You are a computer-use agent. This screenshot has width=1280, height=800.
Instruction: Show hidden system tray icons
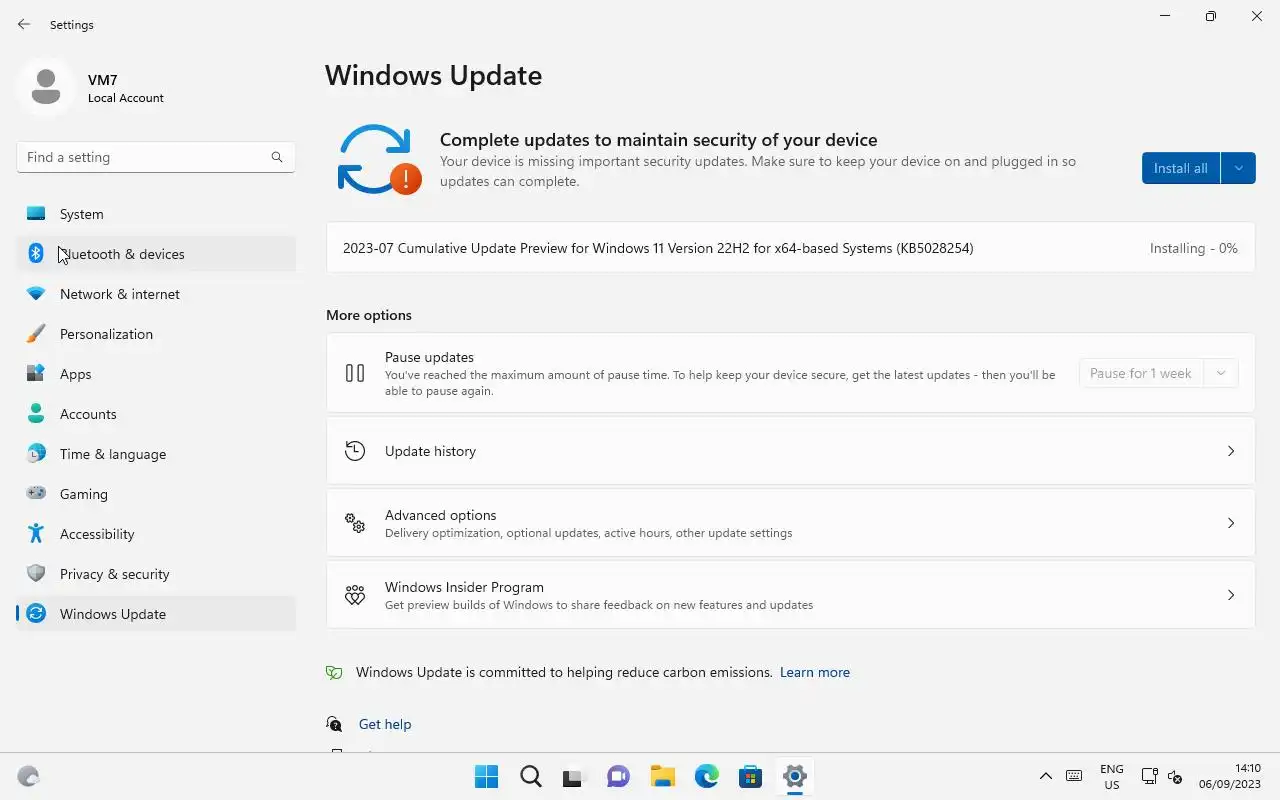[1046, 776]
